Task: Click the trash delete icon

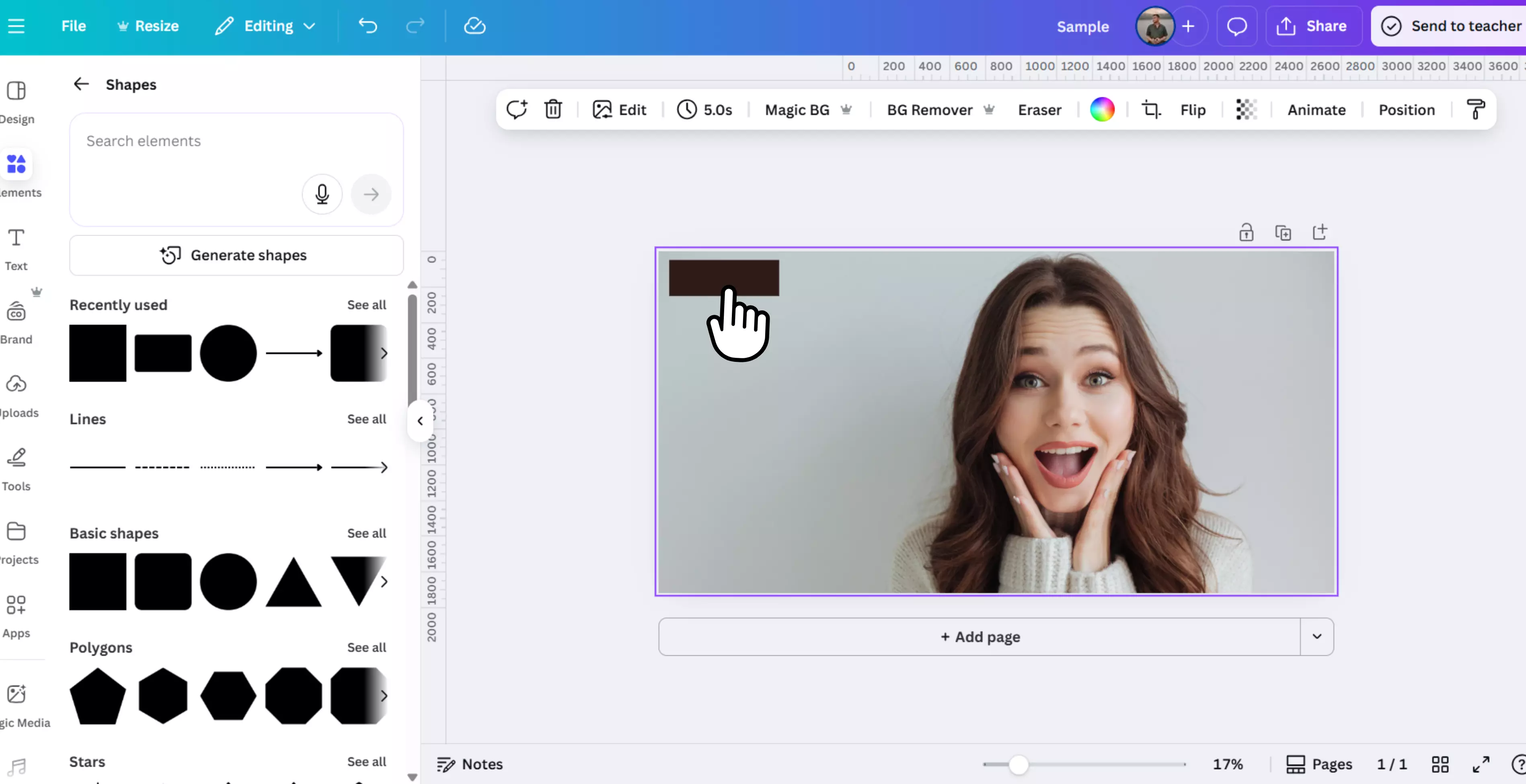Action: pyautogui.click(x=553, y=109)
